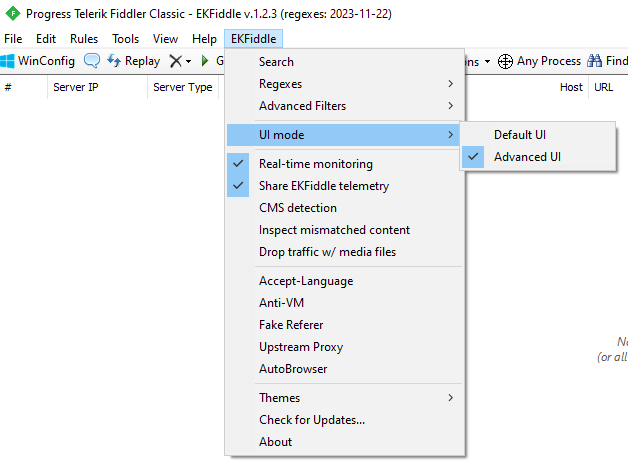
Task: Choose Upstream Proxy menu entry
Action: (346, 347)
